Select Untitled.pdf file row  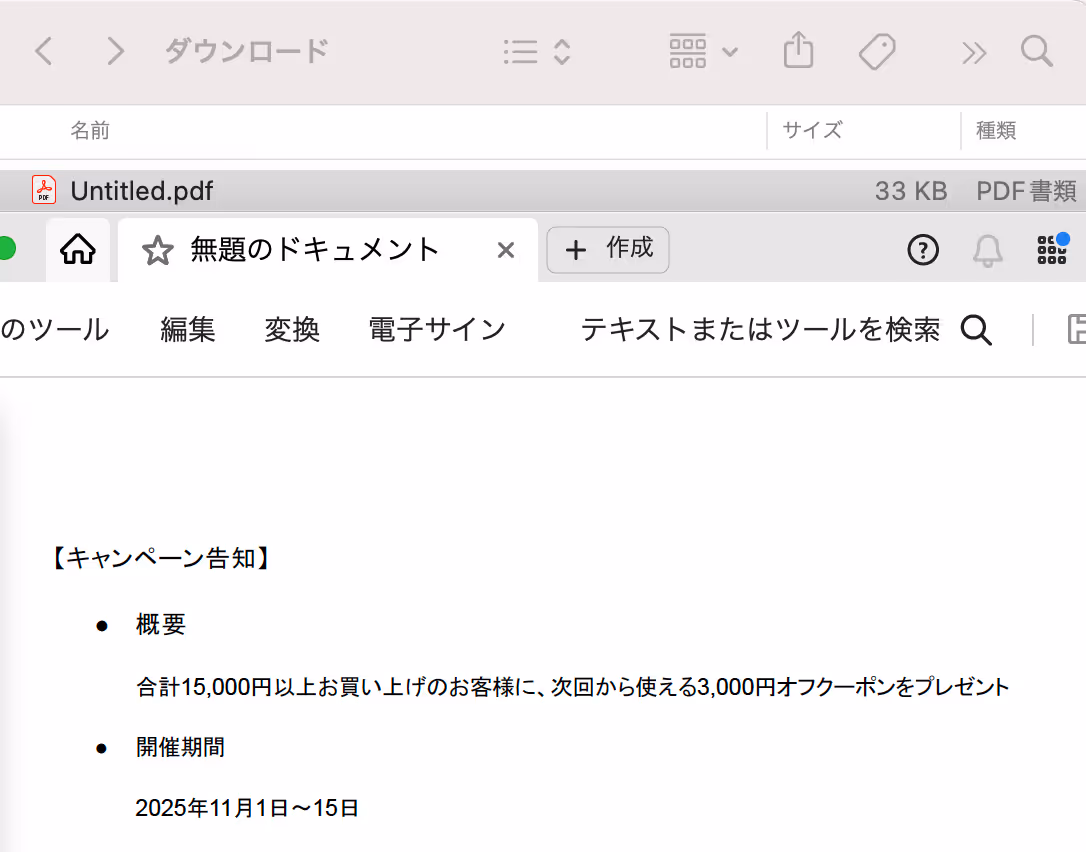click(543, 190)
